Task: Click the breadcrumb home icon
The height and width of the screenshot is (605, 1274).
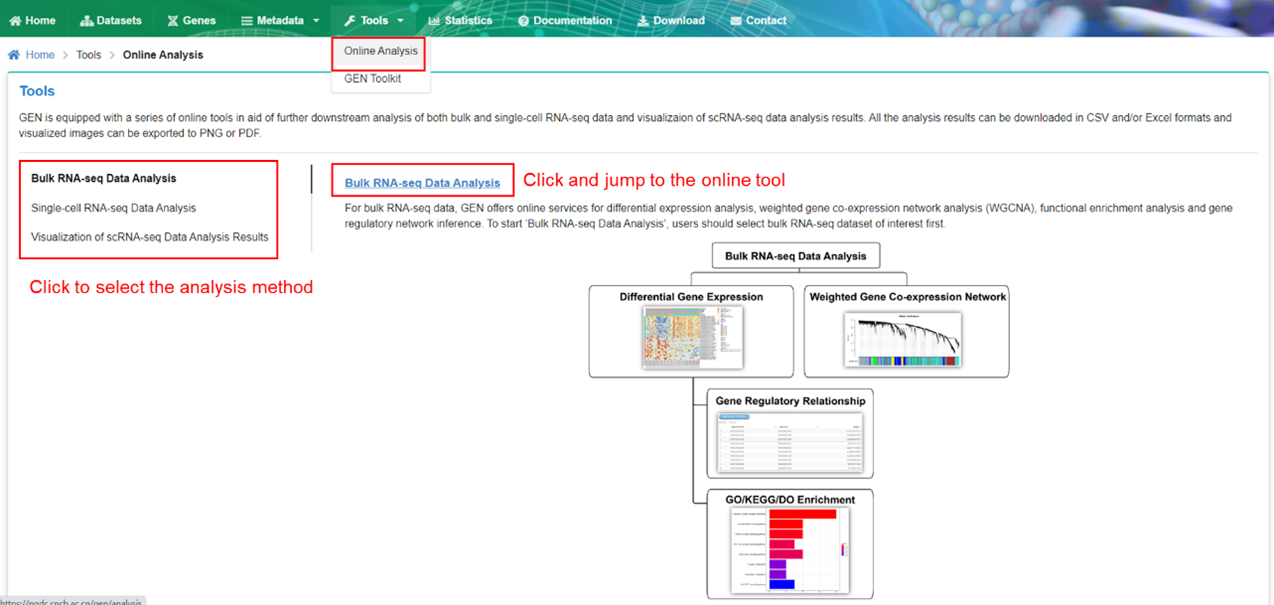Action: pyautogui.click(x=11, y=54)
